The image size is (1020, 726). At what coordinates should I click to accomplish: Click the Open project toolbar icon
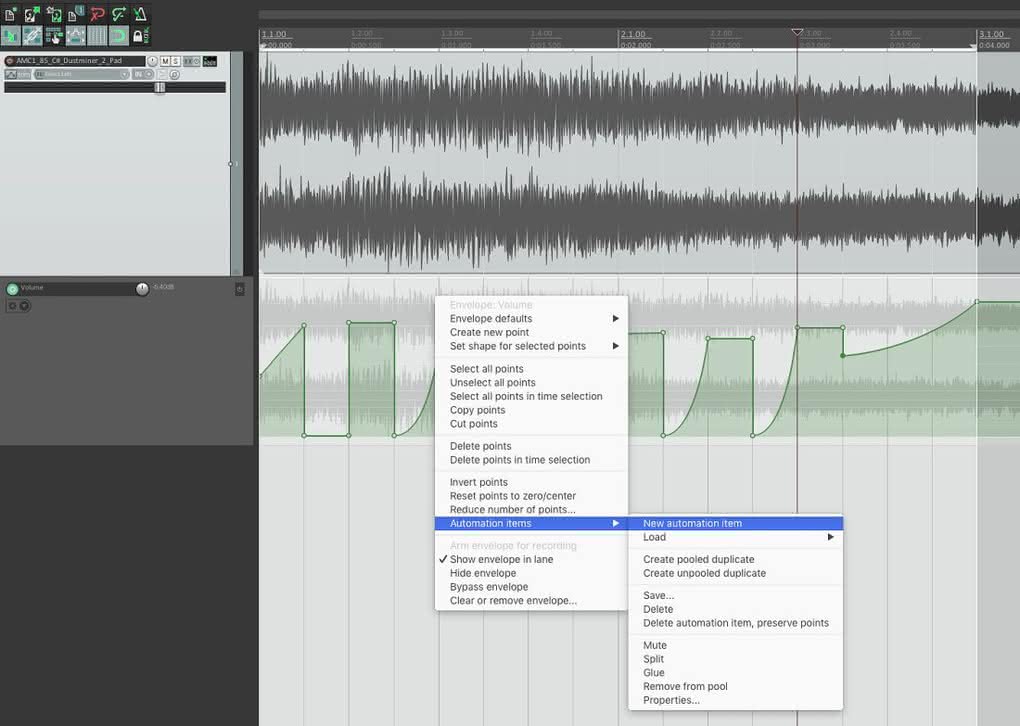[x=32, y=14]
